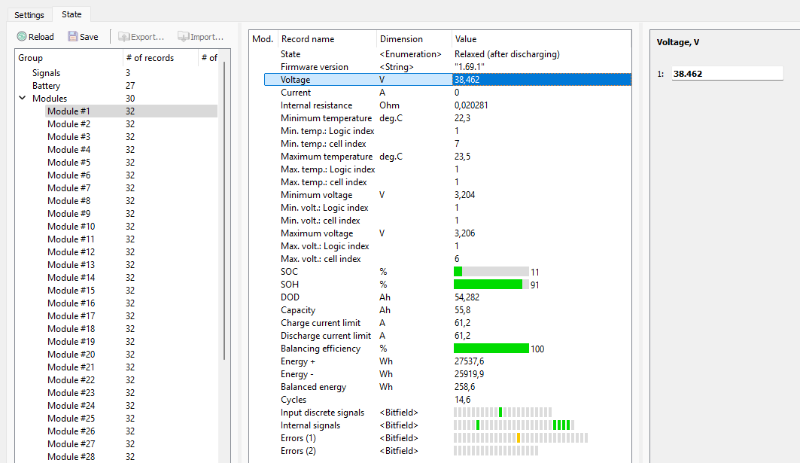The height and width of the screenshot is (463, 800).
Task: Save state using the floppy disk icon
Action: pyautogui.click(x=72, y=36)
